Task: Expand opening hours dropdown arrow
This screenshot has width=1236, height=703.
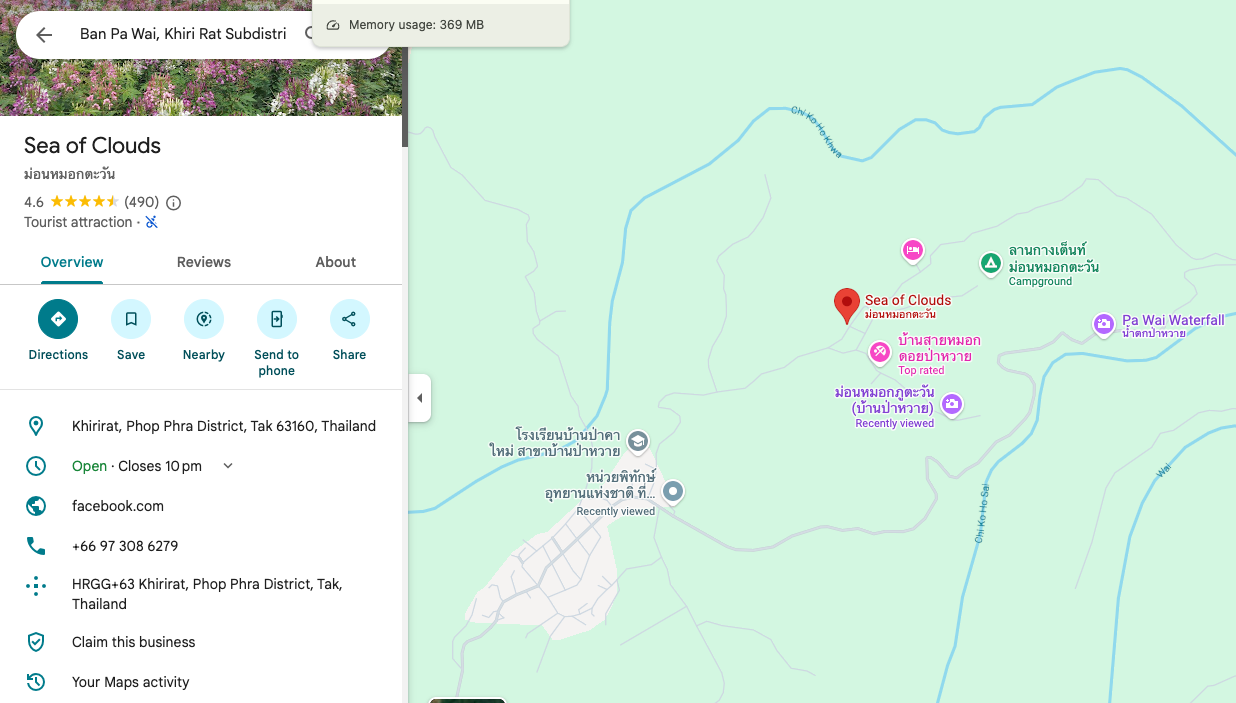Action: click(228, 466)
